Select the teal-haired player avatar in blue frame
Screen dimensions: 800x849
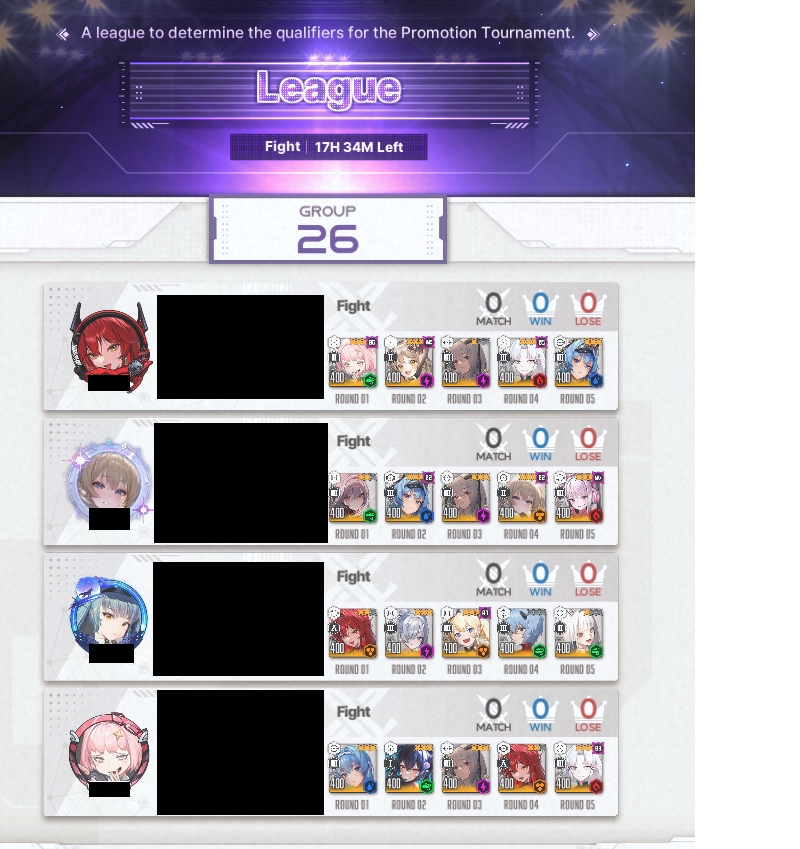(x=109, y=615)
